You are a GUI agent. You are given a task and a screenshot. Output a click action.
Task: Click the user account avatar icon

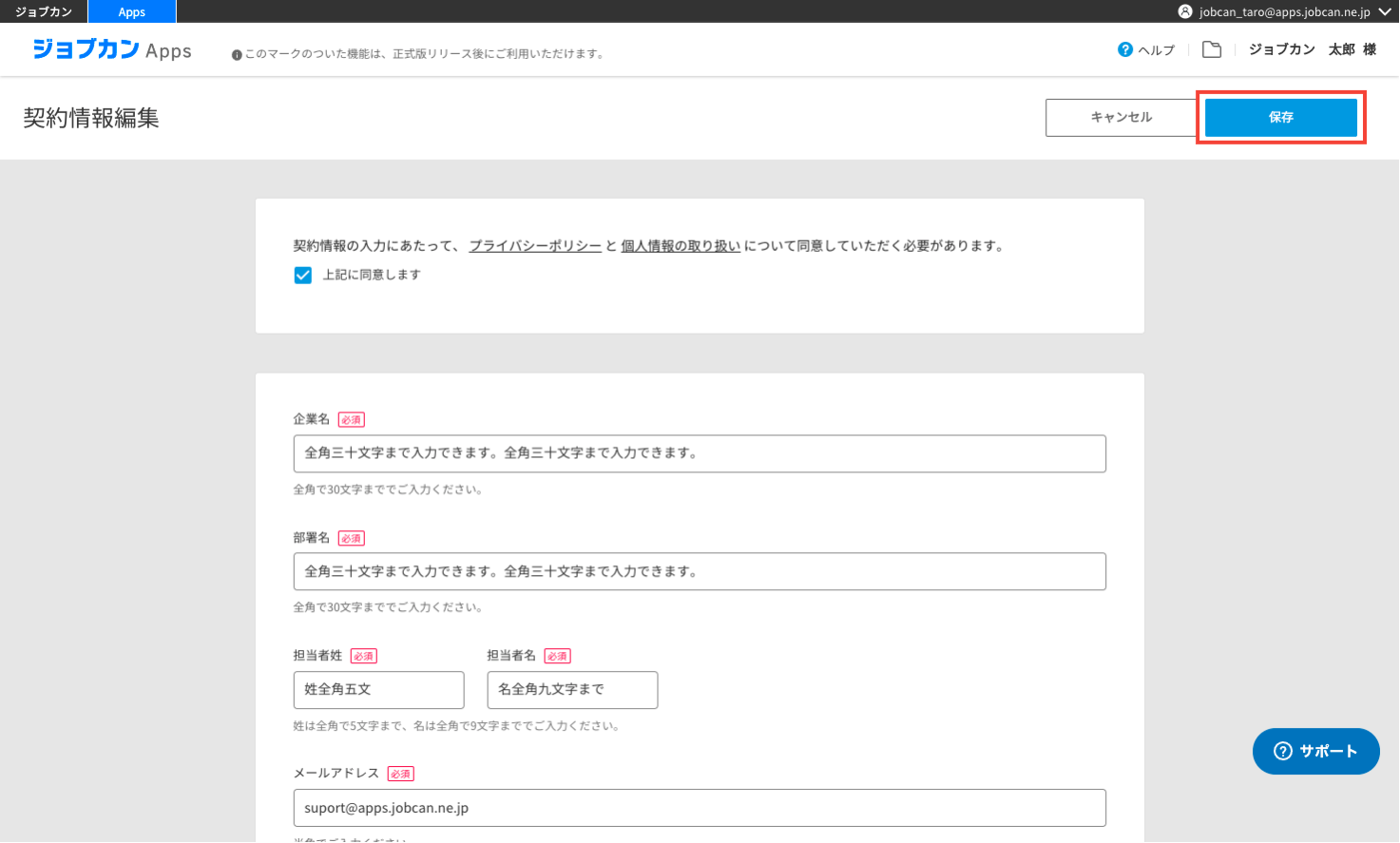pos(1185,11)
